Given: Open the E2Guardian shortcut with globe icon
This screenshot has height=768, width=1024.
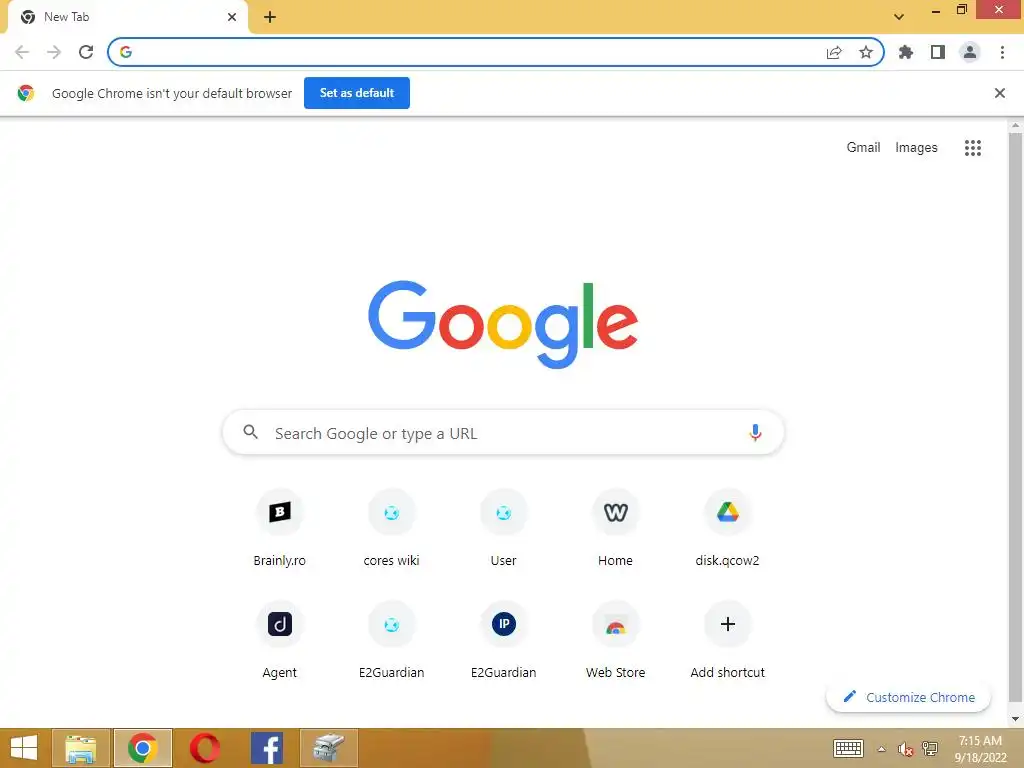Looking at the screenshot, I should 391,640.
